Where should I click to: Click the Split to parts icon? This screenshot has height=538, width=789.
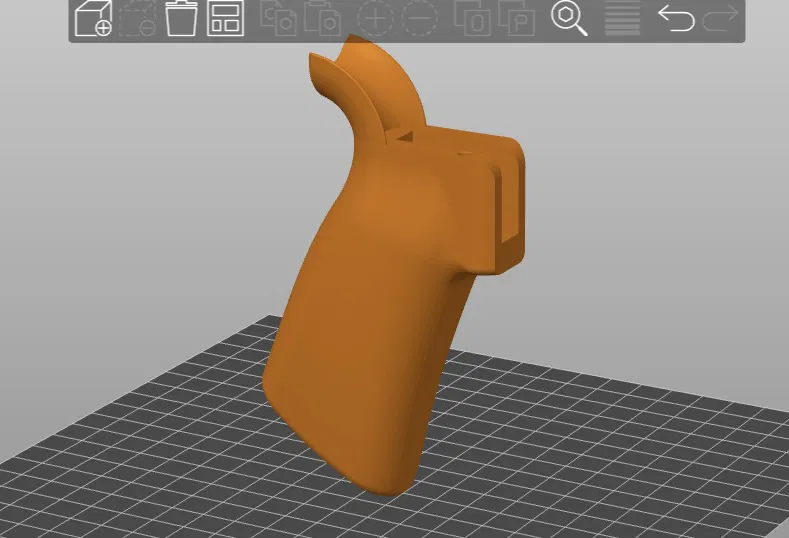tap(516, 18)
